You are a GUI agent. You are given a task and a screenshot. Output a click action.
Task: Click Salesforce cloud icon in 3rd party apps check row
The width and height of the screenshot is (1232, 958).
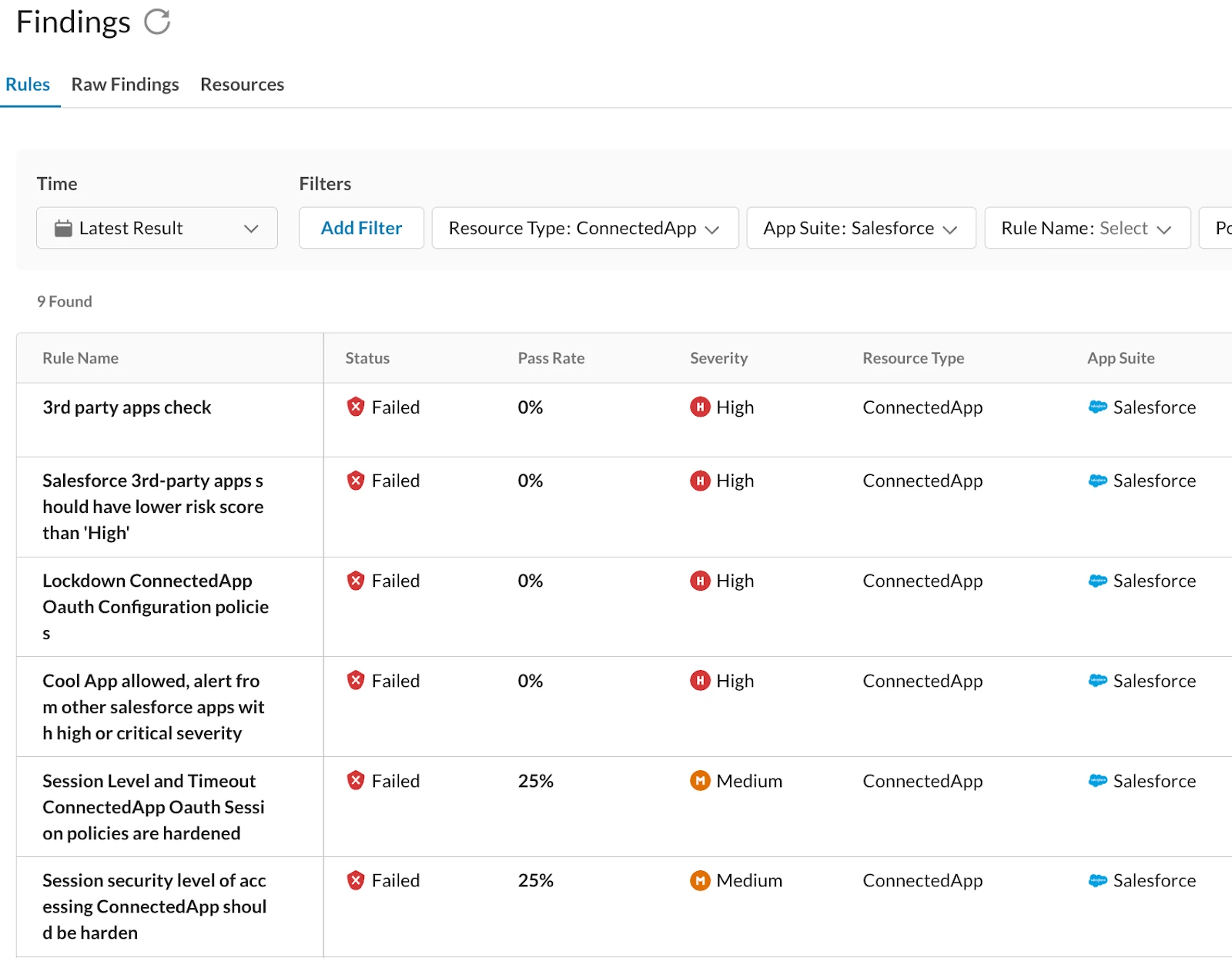(1097, 407)
